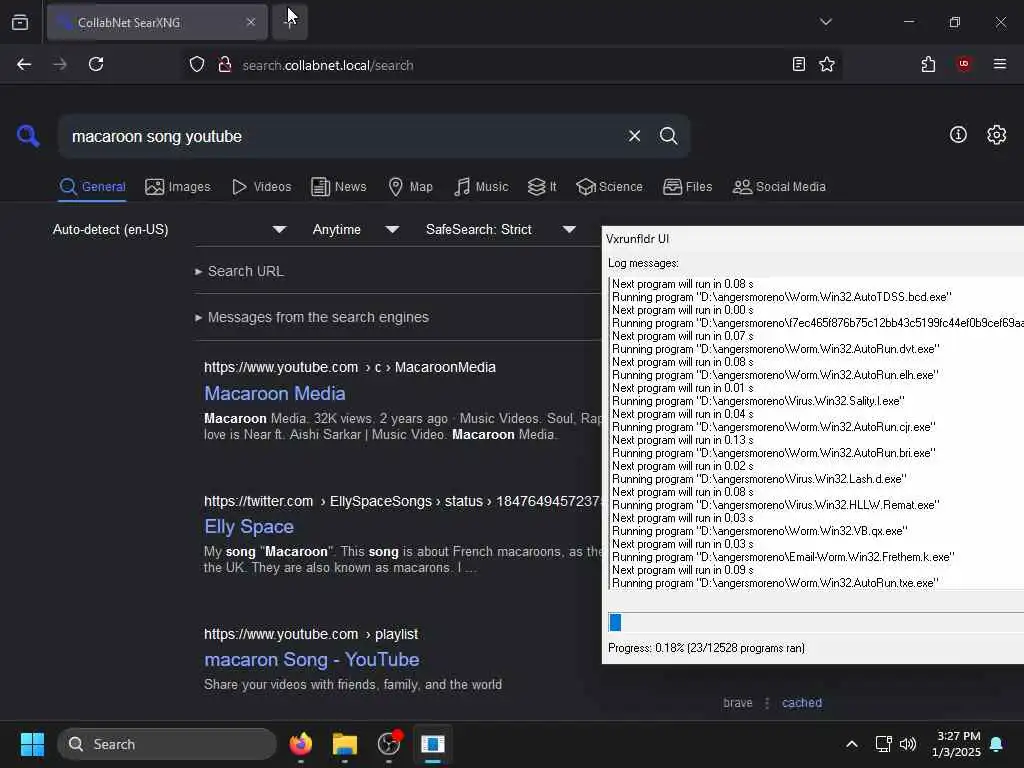Screen dimensions: 1024x768
Task: Open the Elly Space result link
Action: point(249,526)
